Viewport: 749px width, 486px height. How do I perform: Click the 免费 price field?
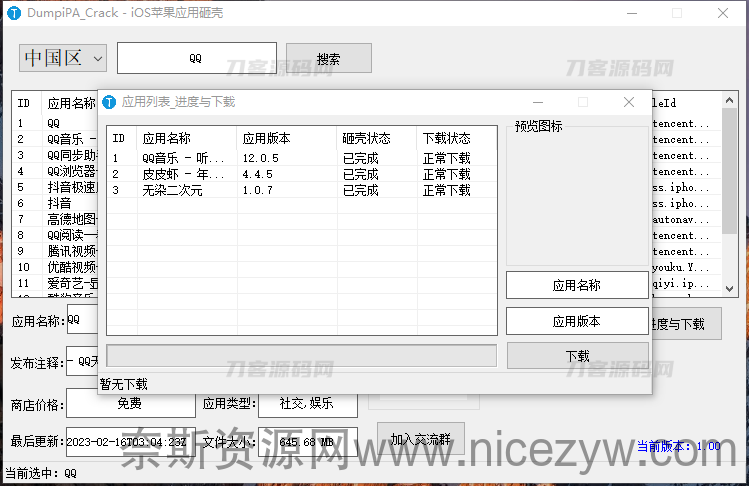tap(130, 404)
